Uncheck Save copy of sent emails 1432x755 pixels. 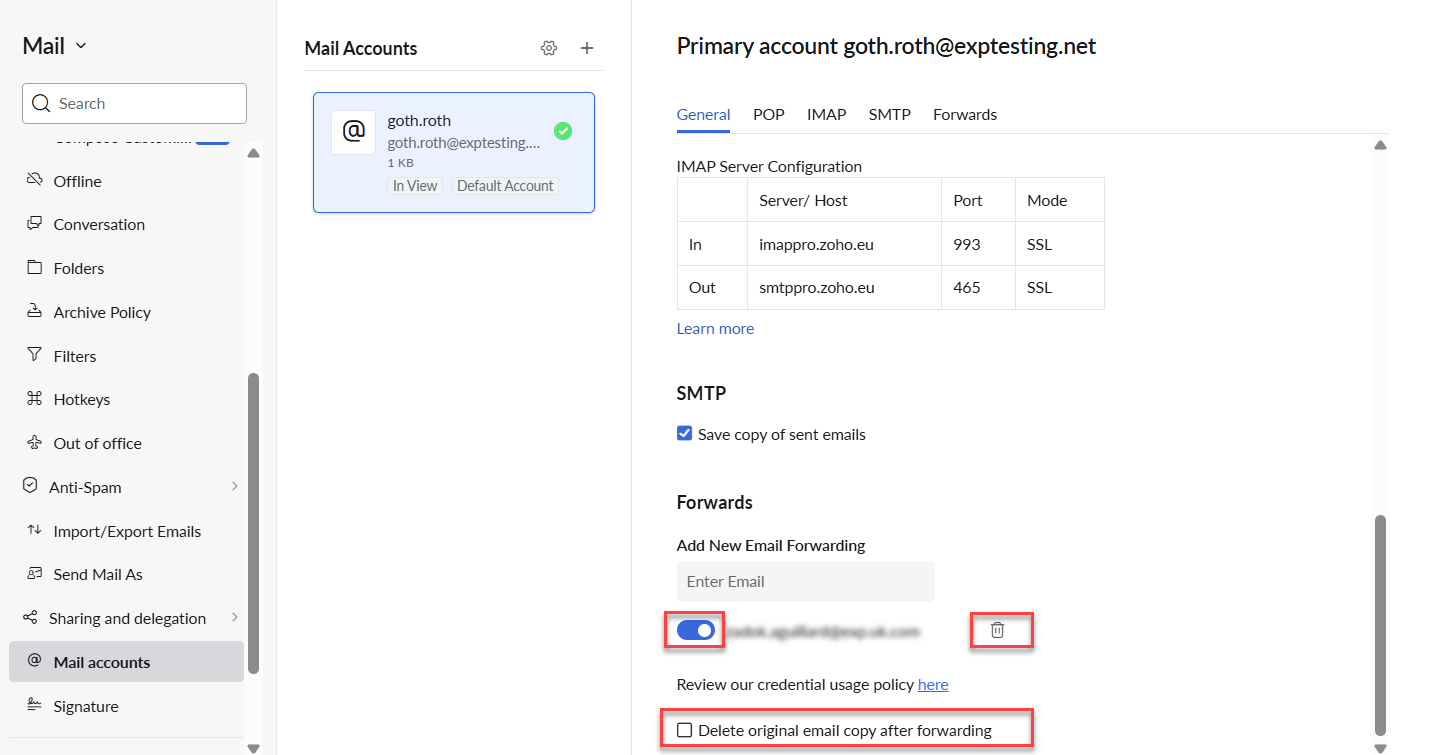685,434
